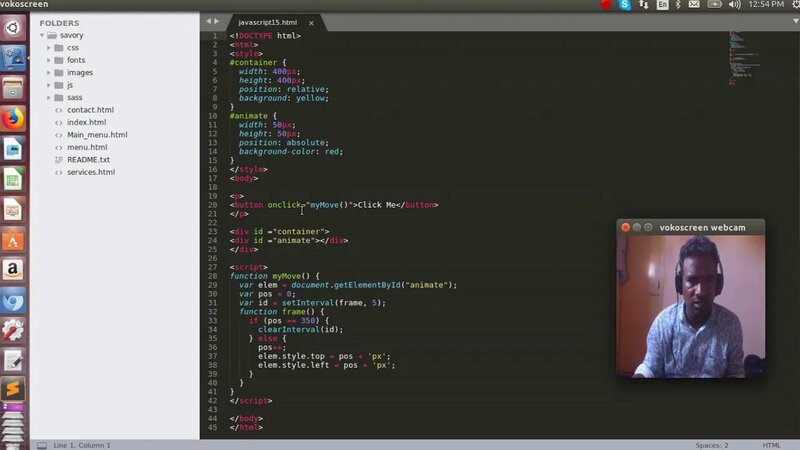Open the text editor pencil icon in dock
800x450 pixels.
[x=13, y=360]
